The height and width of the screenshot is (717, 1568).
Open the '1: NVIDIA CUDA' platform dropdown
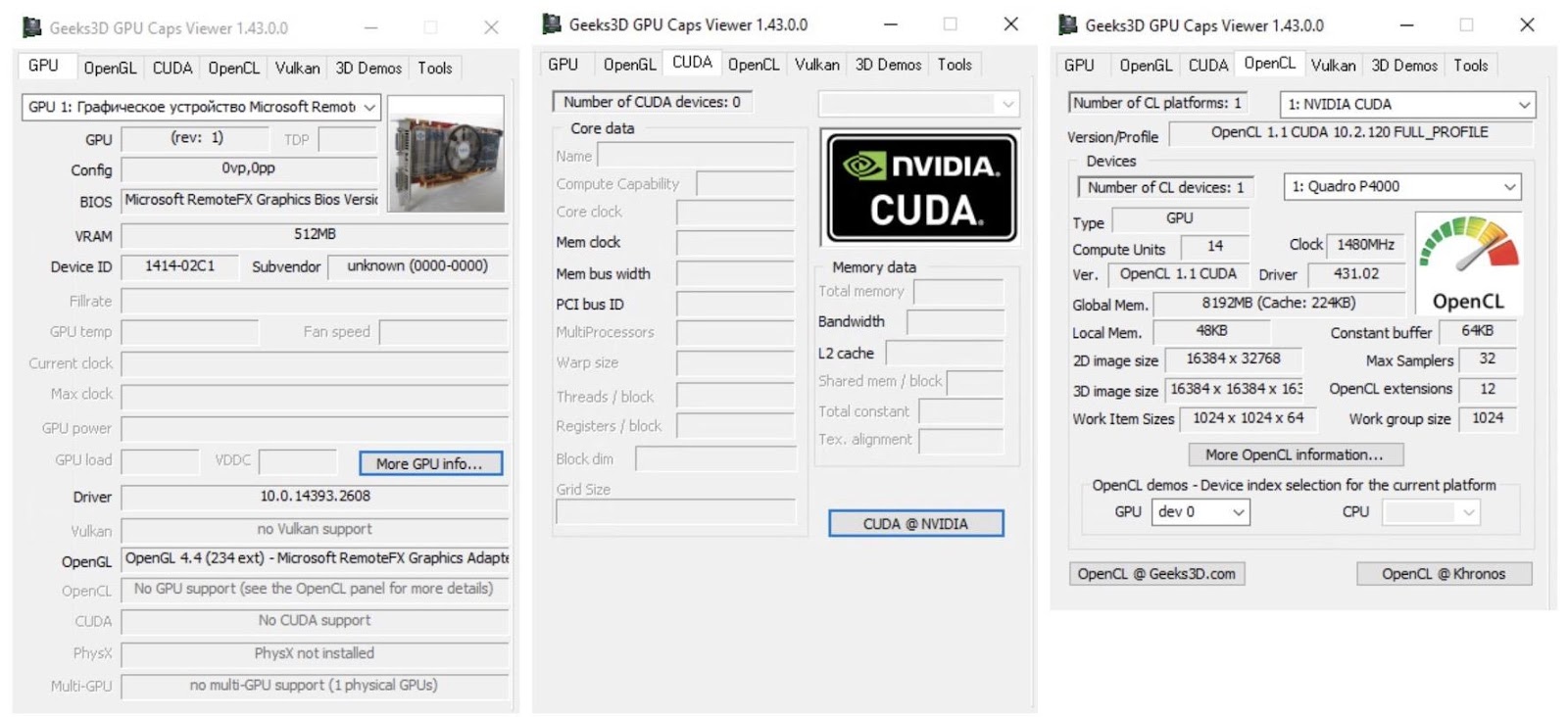pyautogui.click(x=1407, y=104)
